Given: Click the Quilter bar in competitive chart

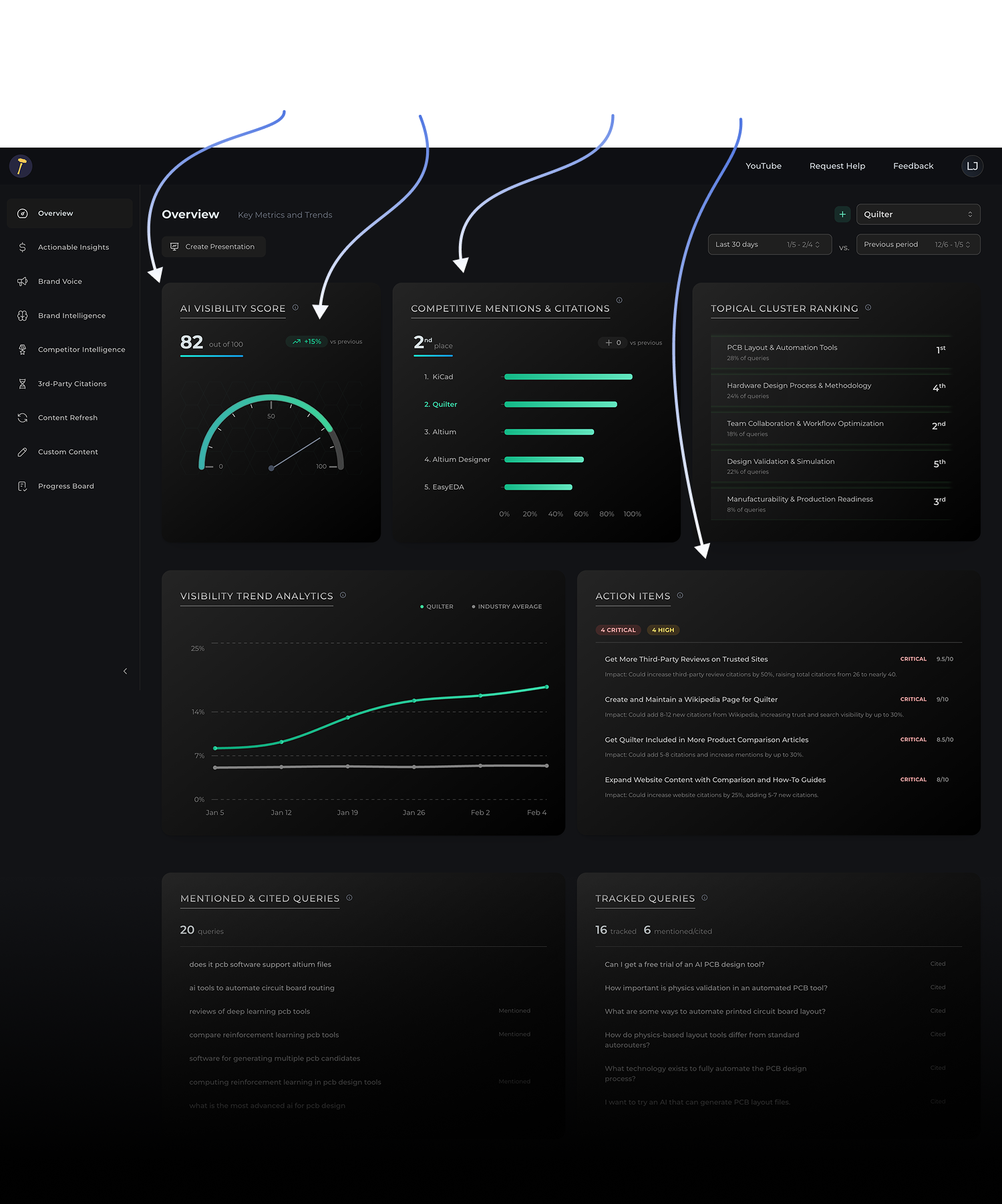Looking at the screenshot, I should click(x=560, y=404).
